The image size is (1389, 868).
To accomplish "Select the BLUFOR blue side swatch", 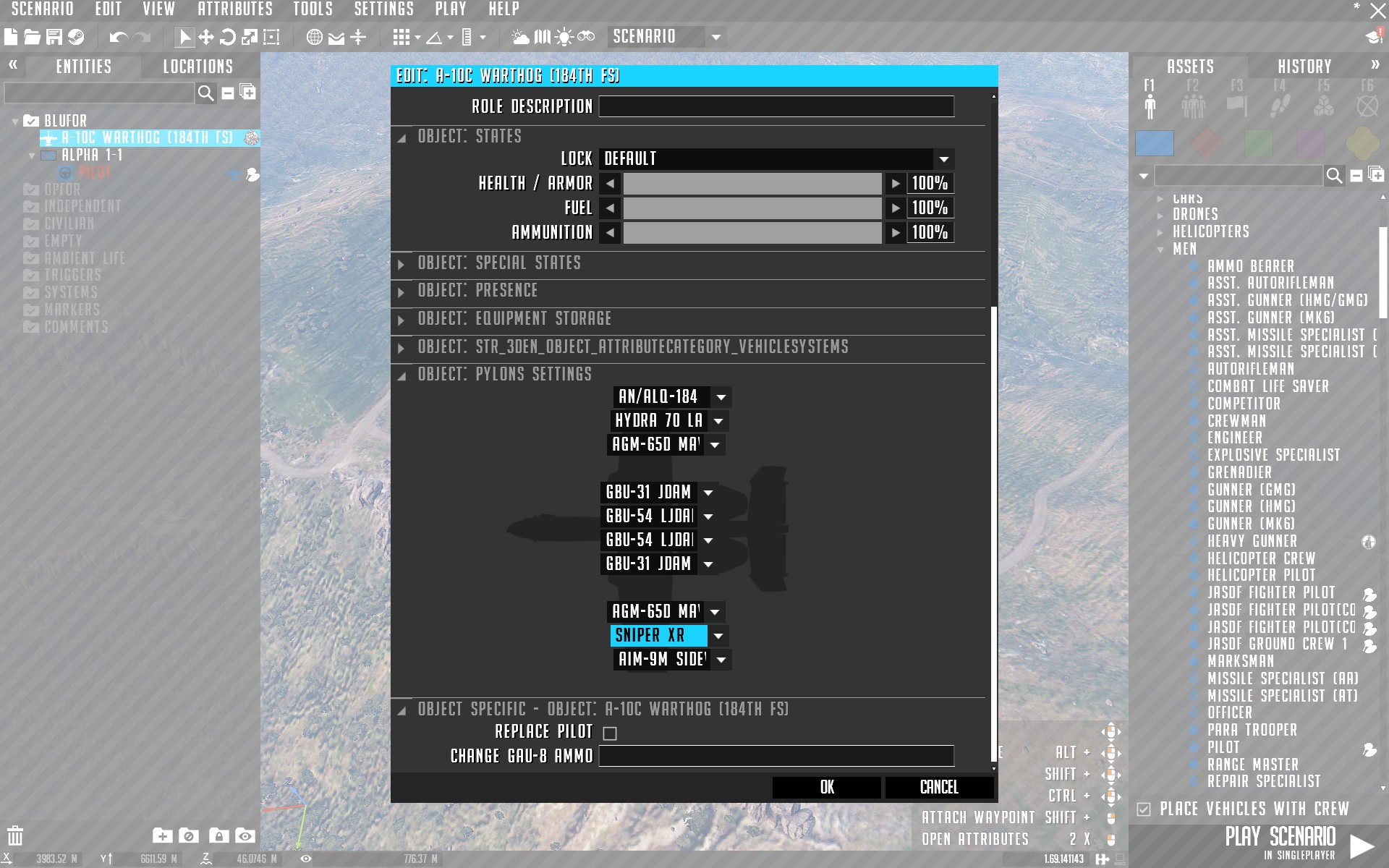I will click(x=1154, y=143).
